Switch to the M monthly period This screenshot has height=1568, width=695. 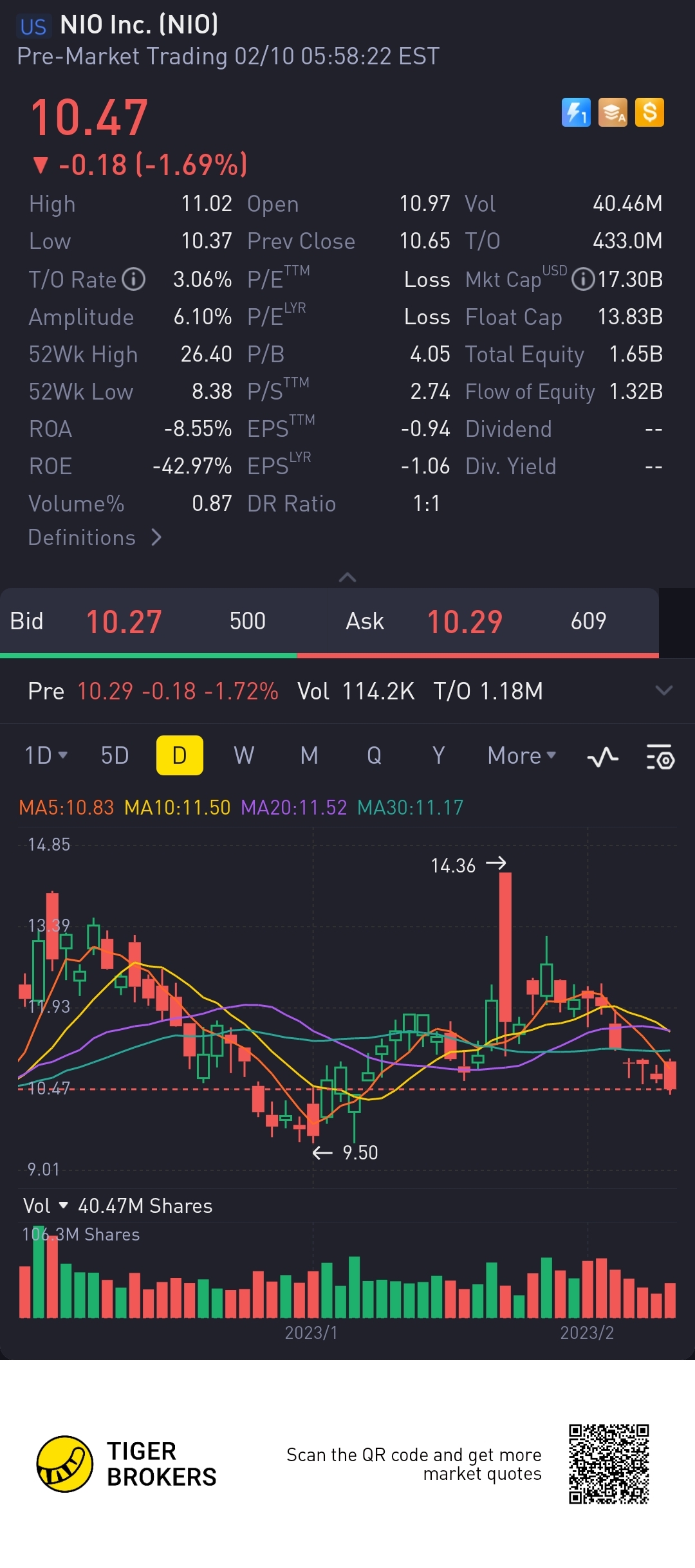310,755
